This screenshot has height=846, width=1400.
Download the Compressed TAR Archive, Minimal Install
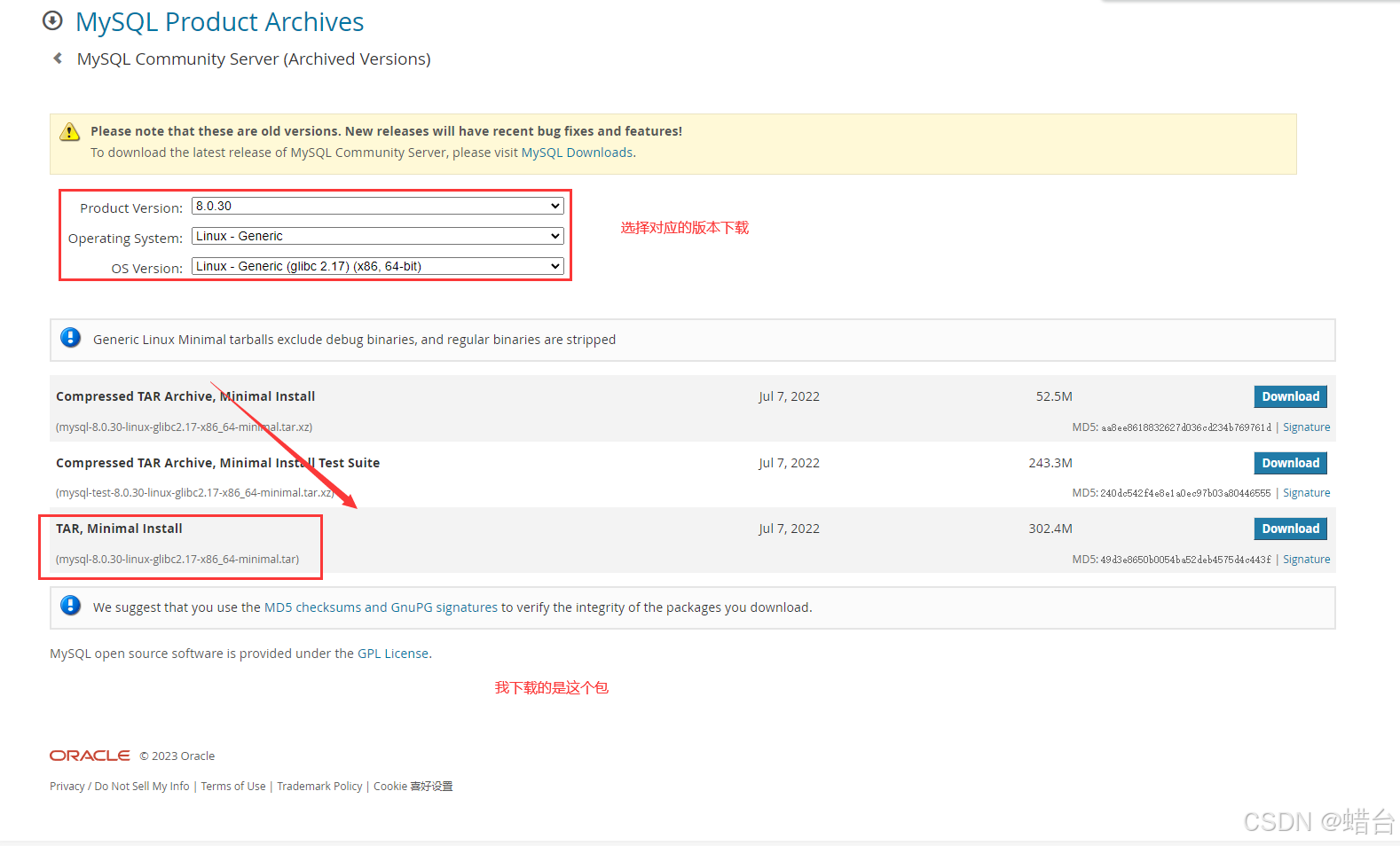click(x=1290, y=396)
